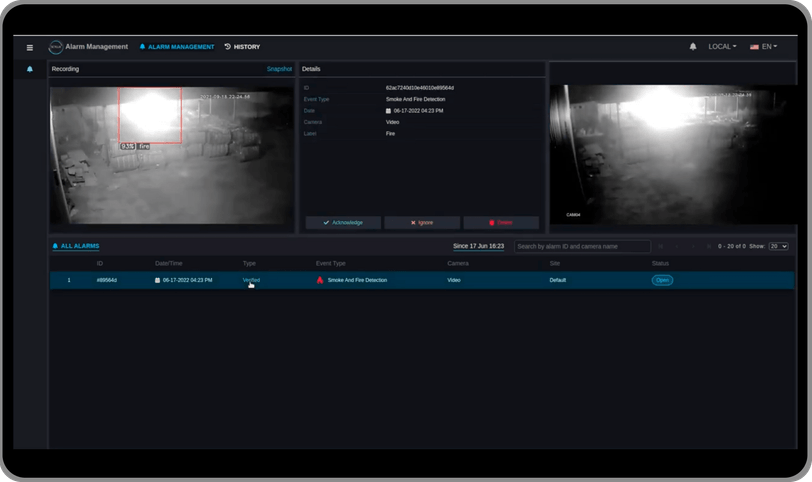Click the Since 17 Jun 16:23 filter

click(478, 246)
